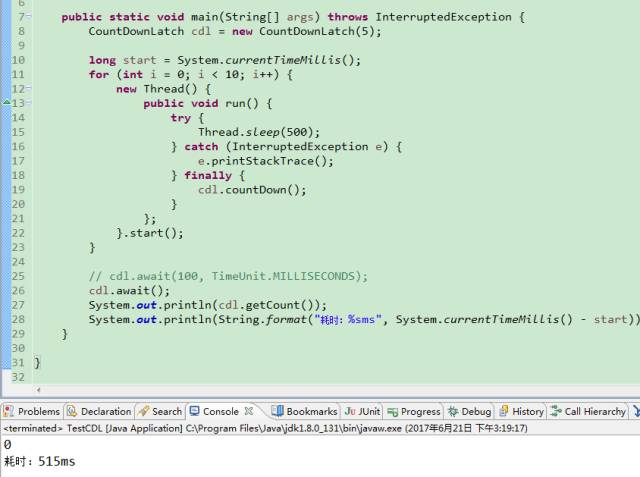The height and width of the screenshot is (477, 640).
Task: Collapse the main method fold at line 7
Action: tap(29, 17)
